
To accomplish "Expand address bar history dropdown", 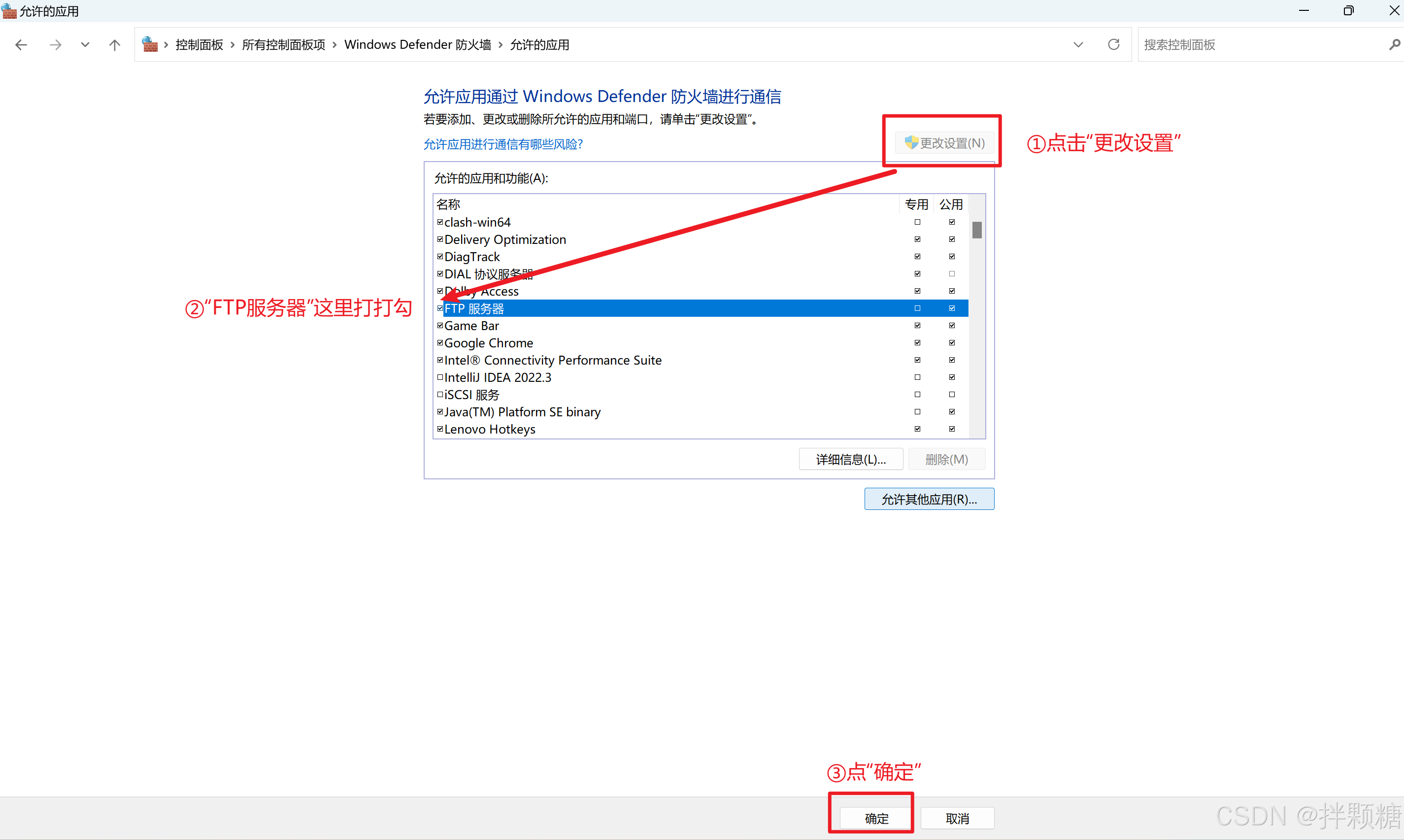I will click(x=1077, y=44).
